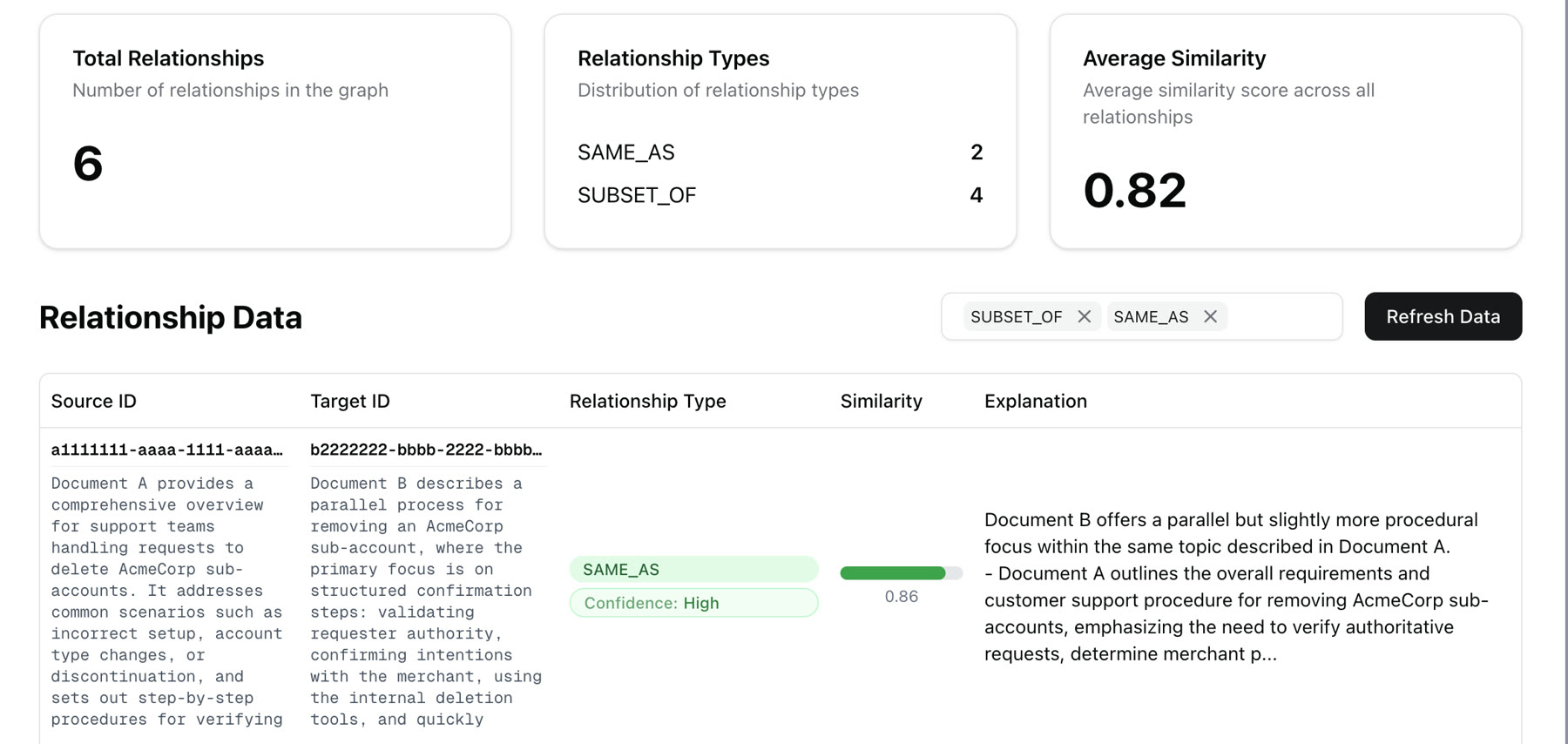This screenshot has width=1568, height=744.
Task: Click the 0.86 similarity progress bar
Action: [x=901, y=572]
